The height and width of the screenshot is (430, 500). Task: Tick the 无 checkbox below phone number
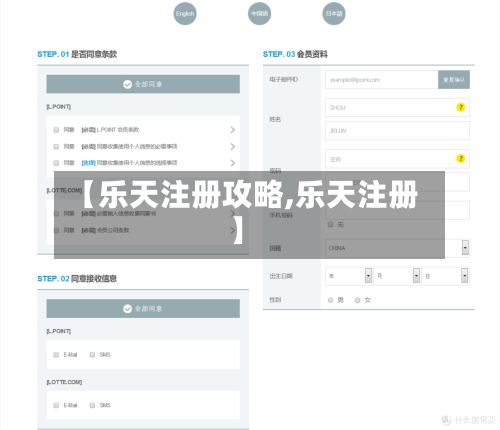coord(330,224)
